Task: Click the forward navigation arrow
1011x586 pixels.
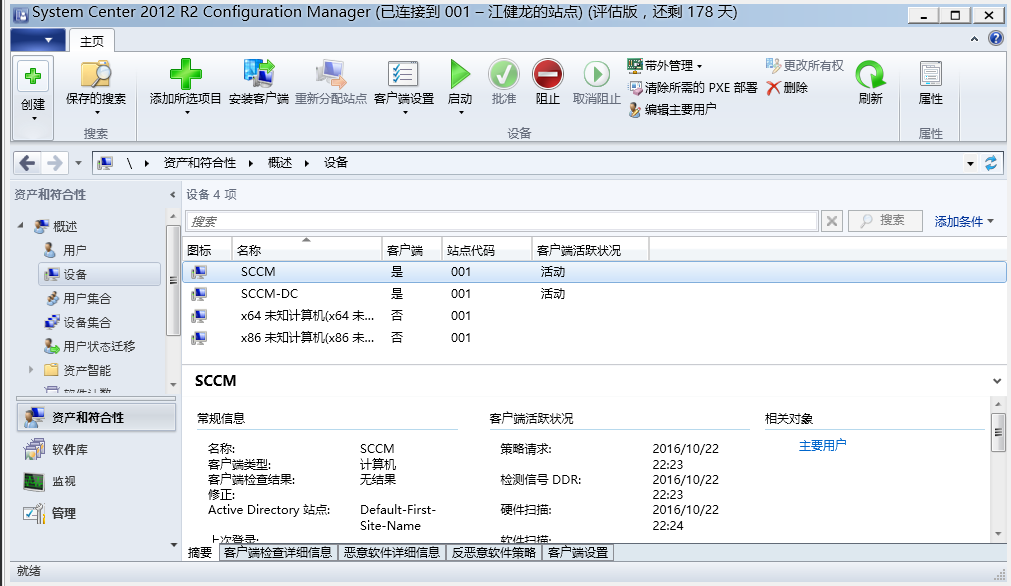Action: (x=55, y=163)
